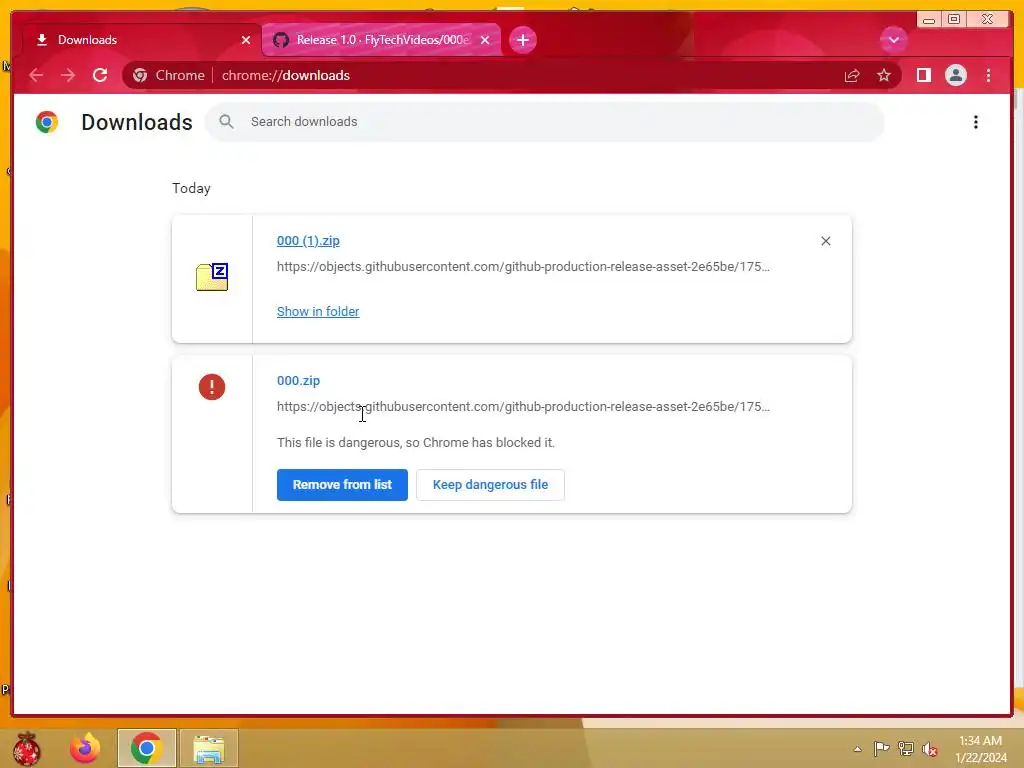Click the network tray icon
The height and width of the screenshot is (768, 1024).
[x=906, y=748]
